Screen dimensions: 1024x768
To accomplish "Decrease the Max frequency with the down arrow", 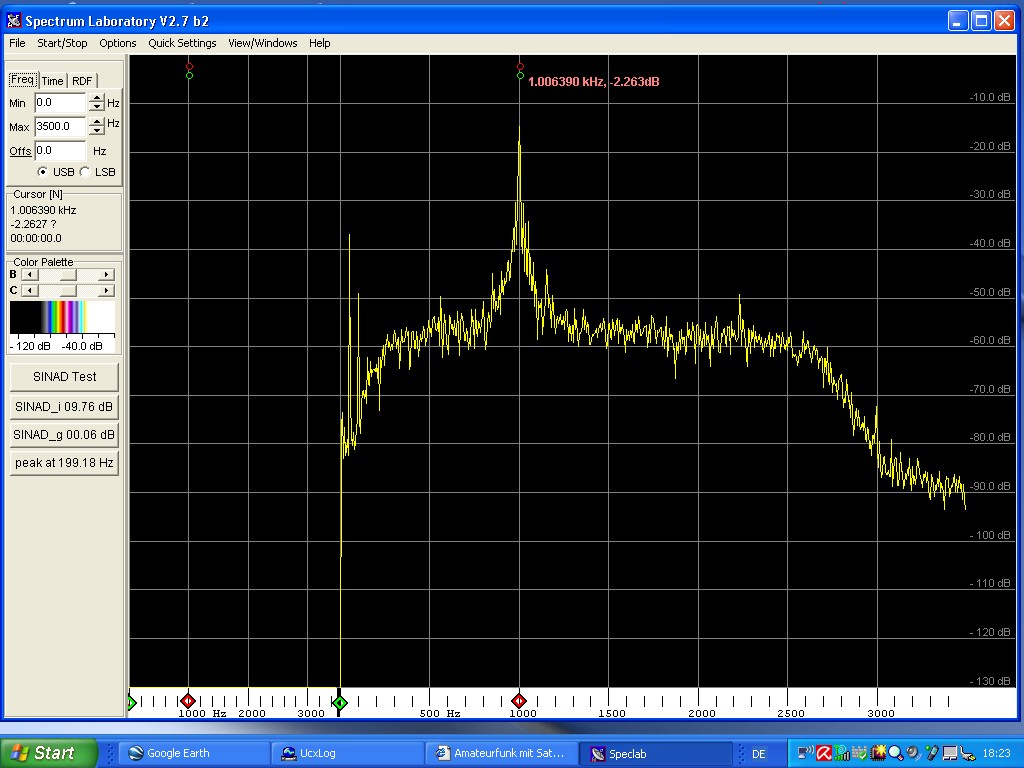I will tap(96, 131).
